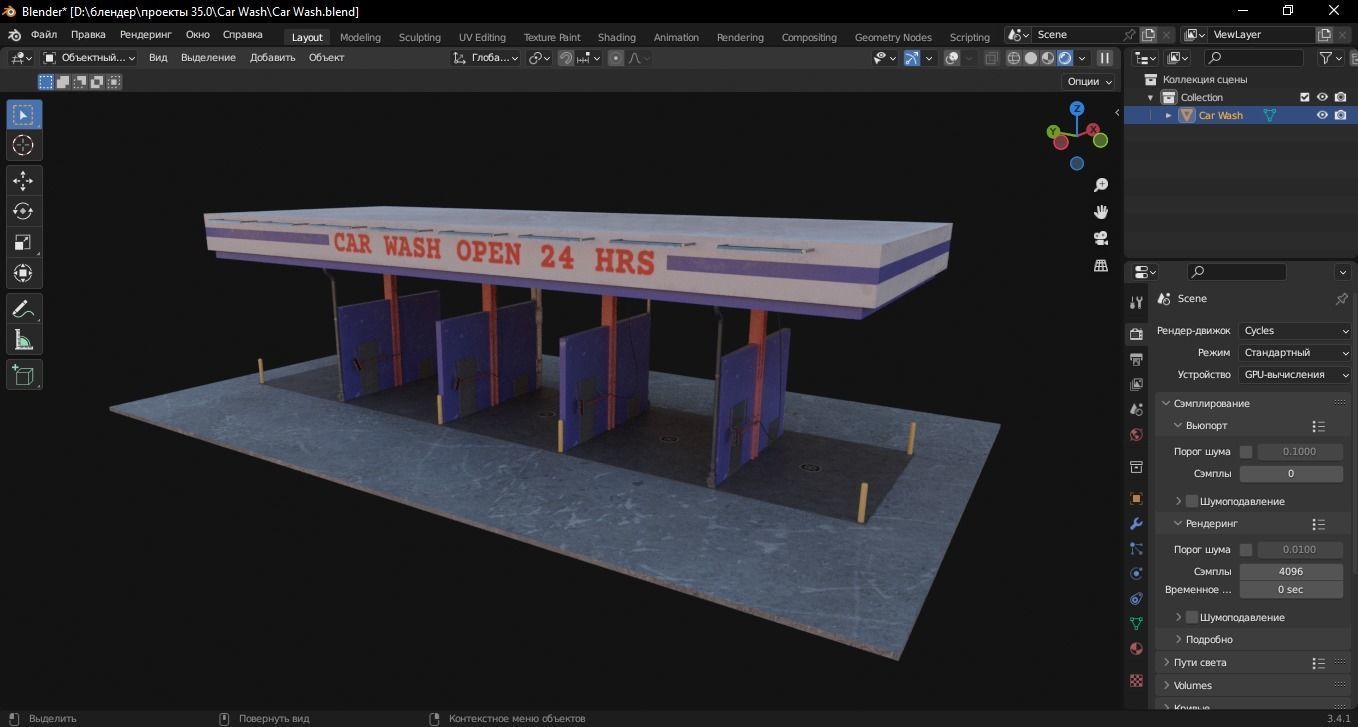Open the View Layer properties tab

coord(1136,384)
